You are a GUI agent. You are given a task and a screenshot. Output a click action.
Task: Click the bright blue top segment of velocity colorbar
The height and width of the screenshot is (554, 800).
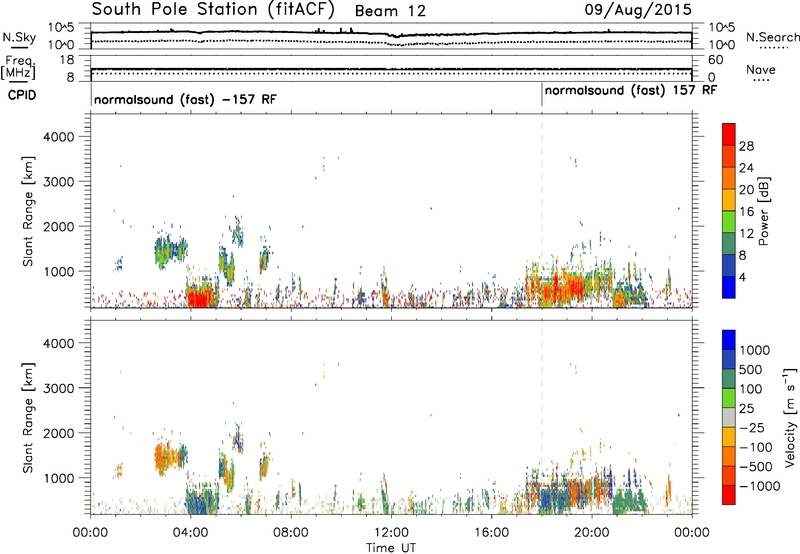tap(729, 340)
